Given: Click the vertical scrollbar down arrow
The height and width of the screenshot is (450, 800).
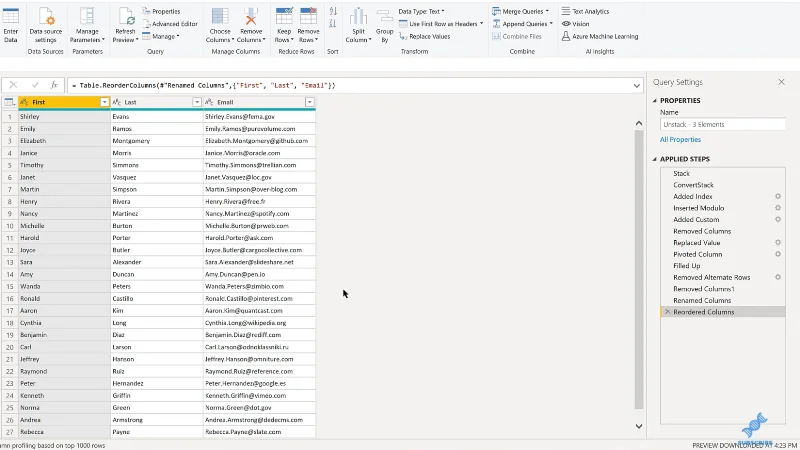Looking at the screenshot, I should (x=639, y=426).
